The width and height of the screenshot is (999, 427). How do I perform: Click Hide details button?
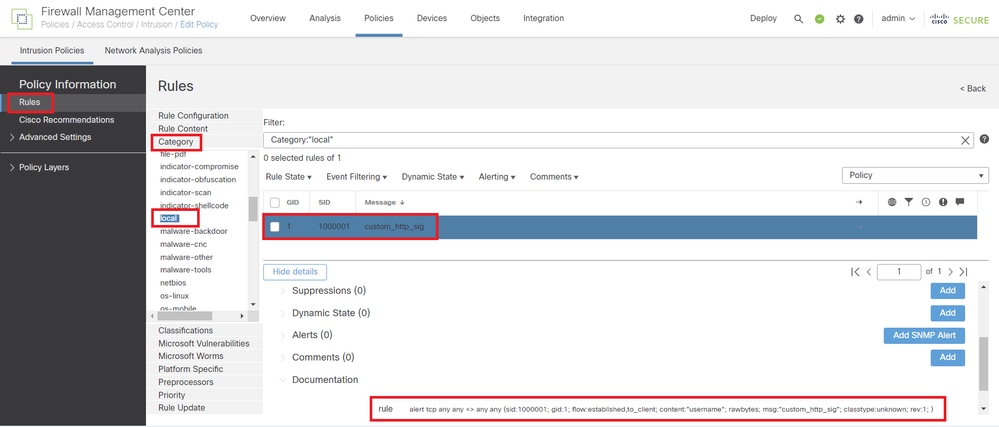[295, 271]
